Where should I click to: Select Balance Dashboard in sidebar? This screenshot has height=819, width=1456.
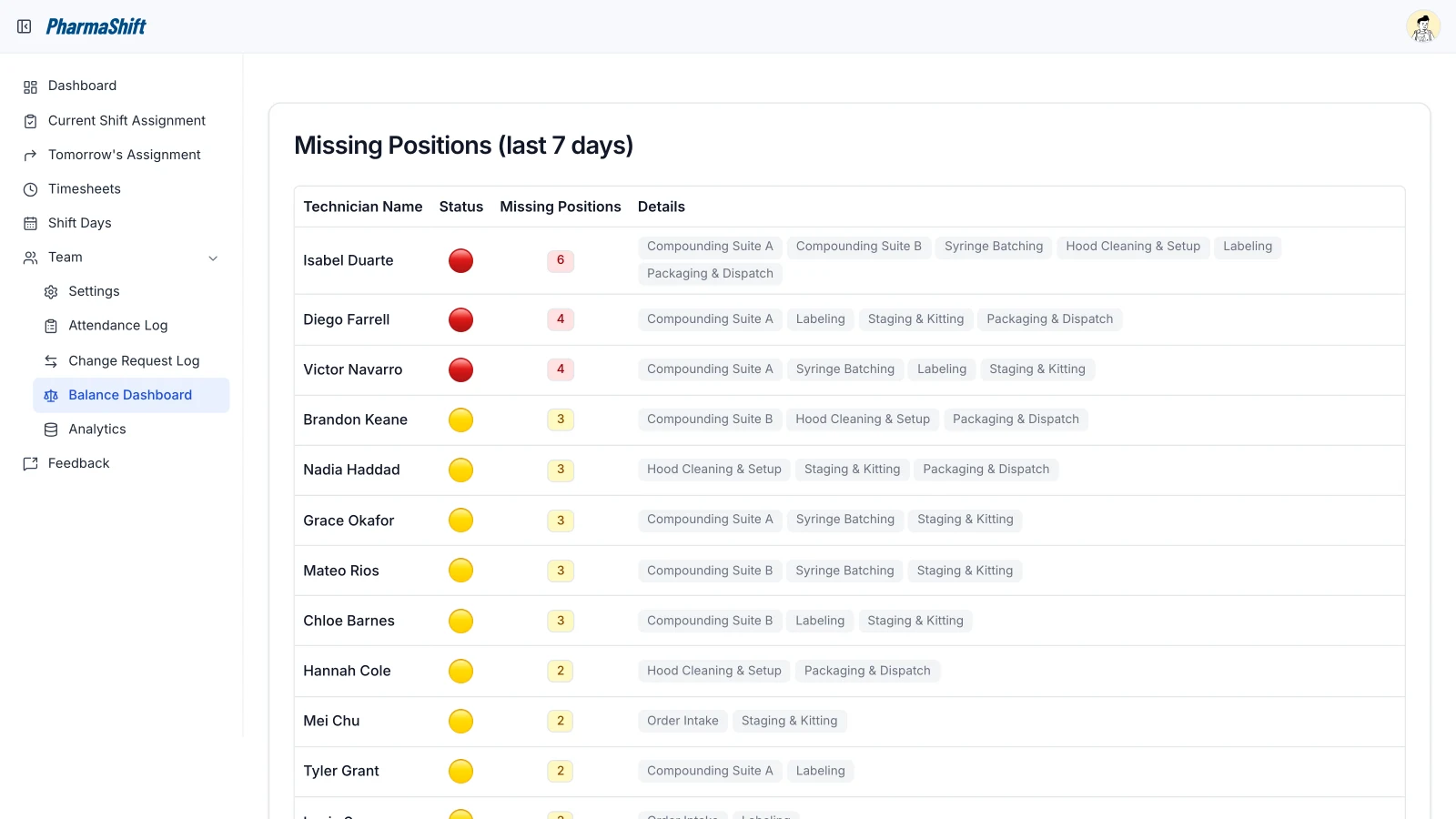131,395
